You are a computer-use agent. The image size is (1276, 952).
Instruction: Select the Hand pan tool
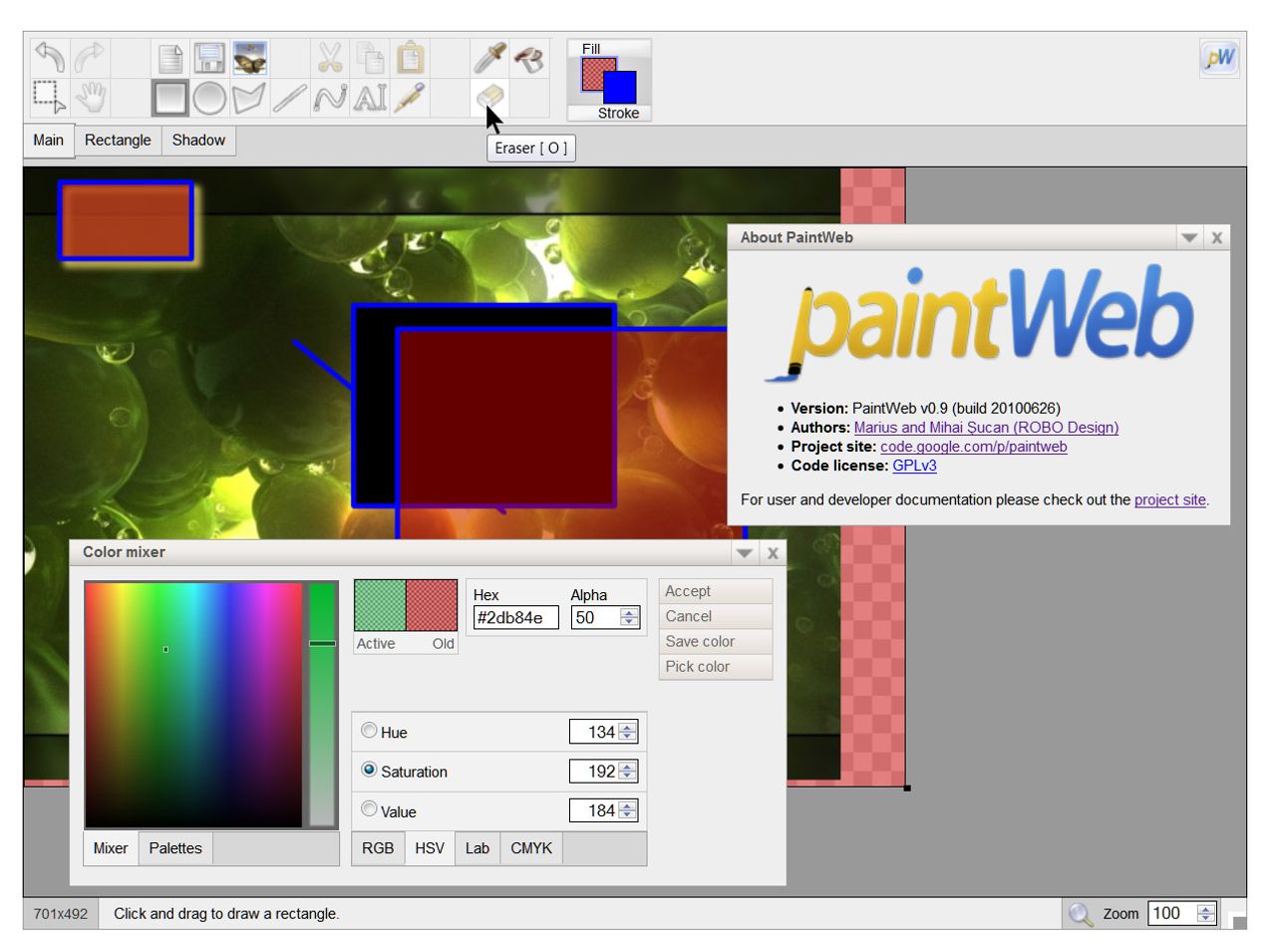coord(92,96)
